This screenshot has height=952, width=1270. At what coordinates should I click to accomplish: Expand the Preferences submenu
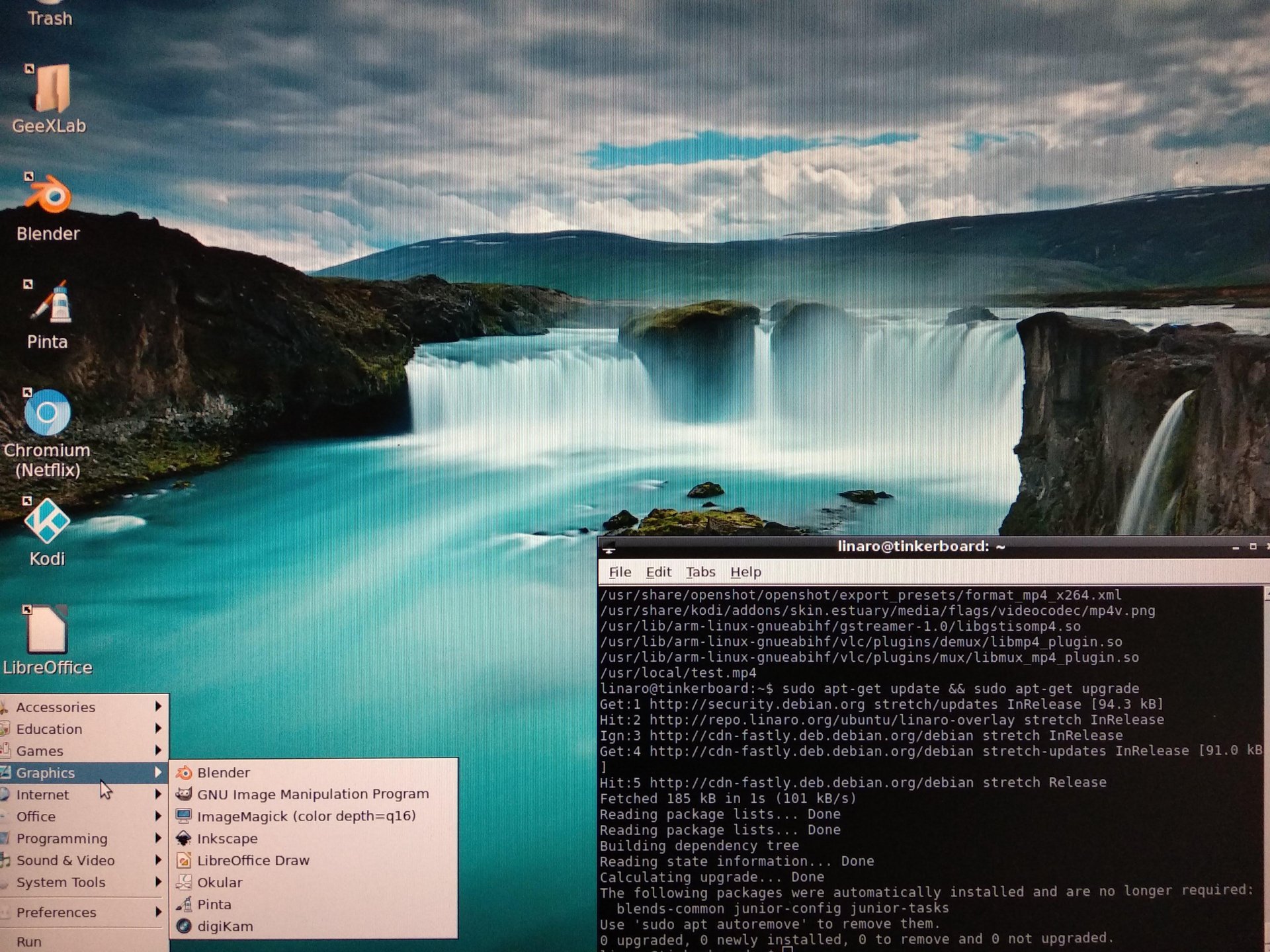[56, 912]
